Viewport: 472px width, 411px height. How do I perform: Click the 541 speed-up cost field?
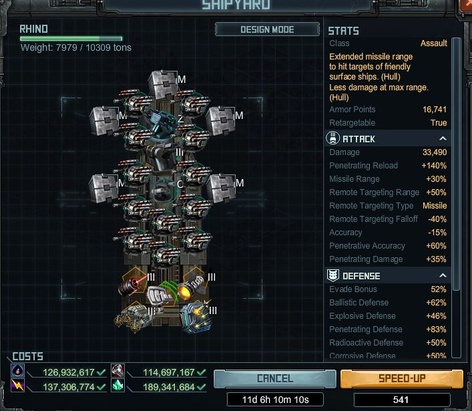401,400
